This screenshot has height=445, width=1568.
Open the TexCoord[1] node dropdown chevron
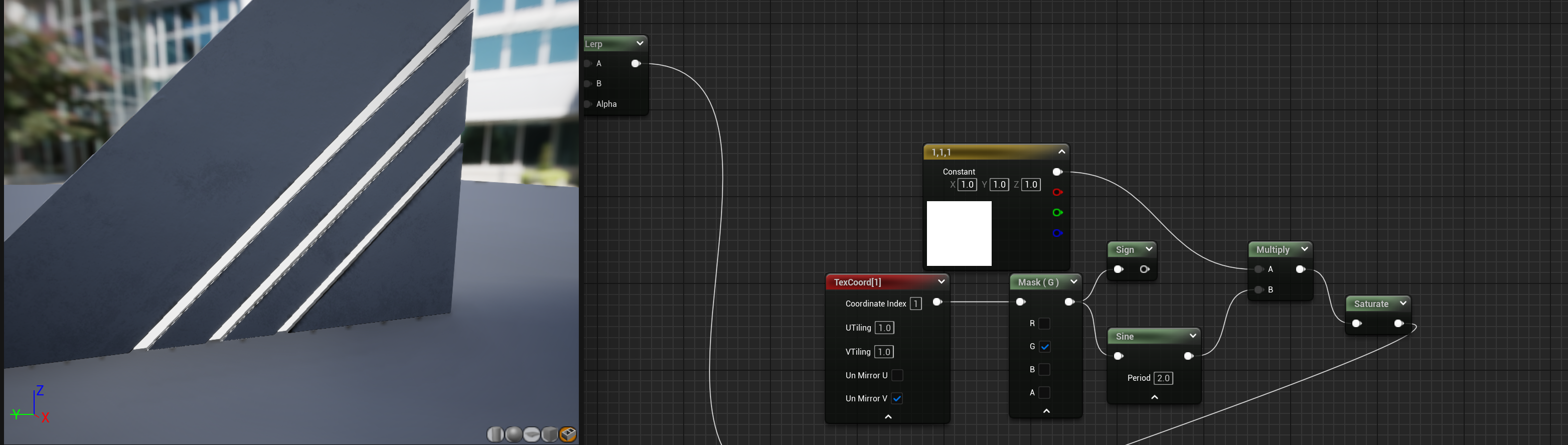[941, 282]
